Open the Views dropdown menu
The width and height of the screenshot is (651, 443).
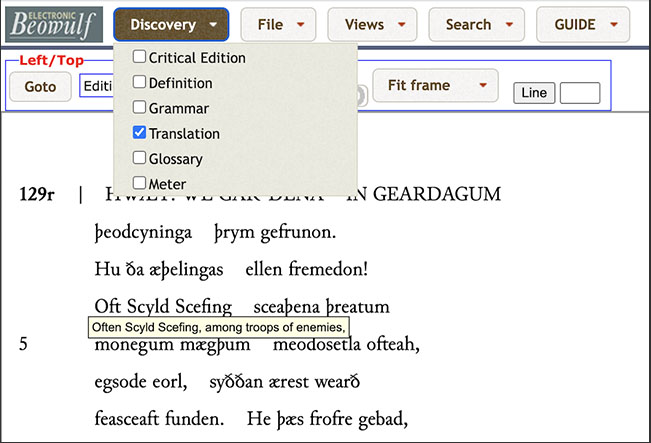point(372,24)
